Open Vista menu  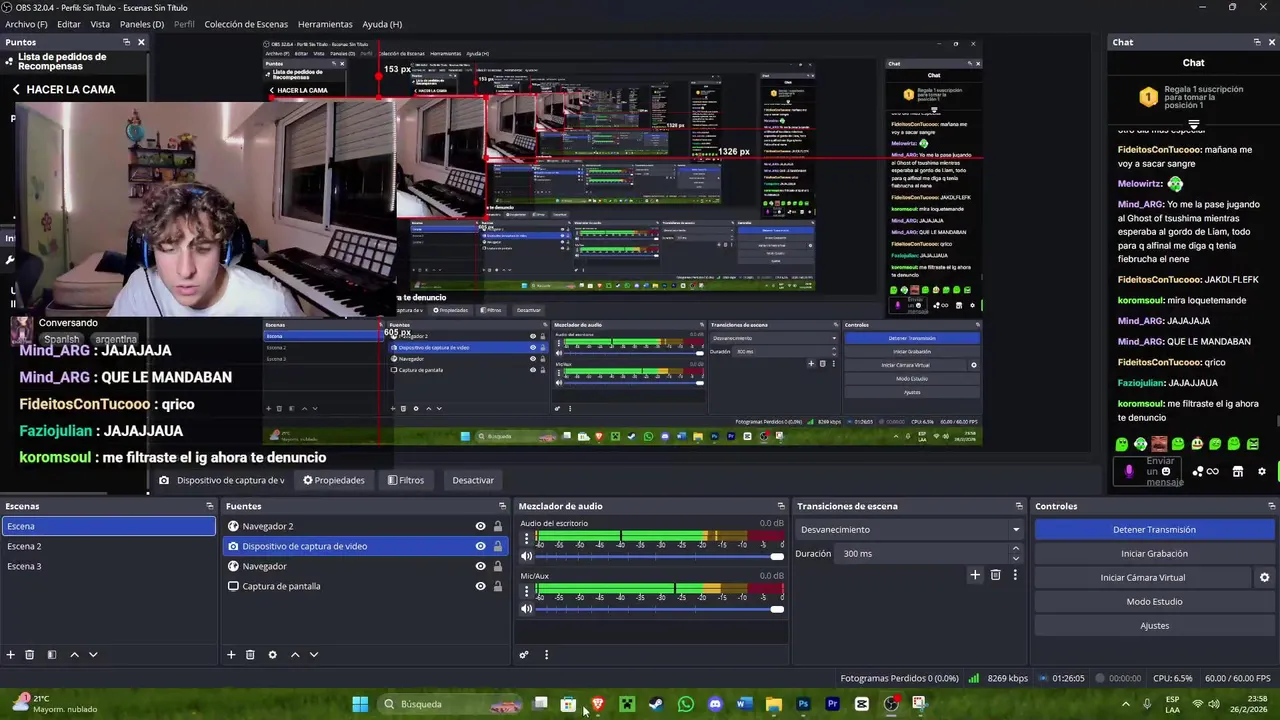[x=100, y=24]
